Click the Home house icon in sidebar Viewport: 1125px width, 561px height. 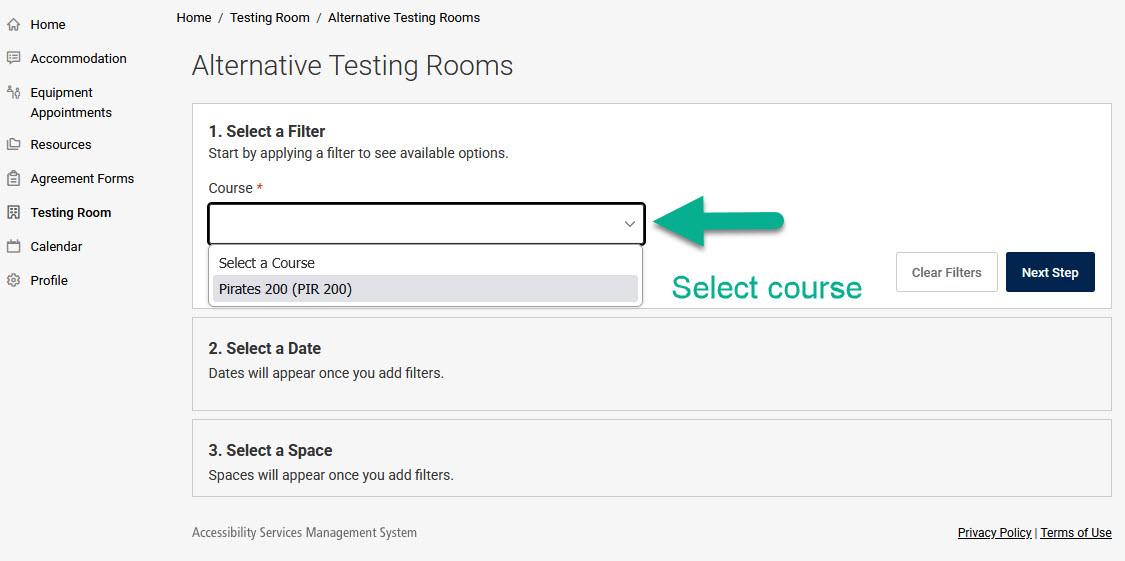[13, 24]
